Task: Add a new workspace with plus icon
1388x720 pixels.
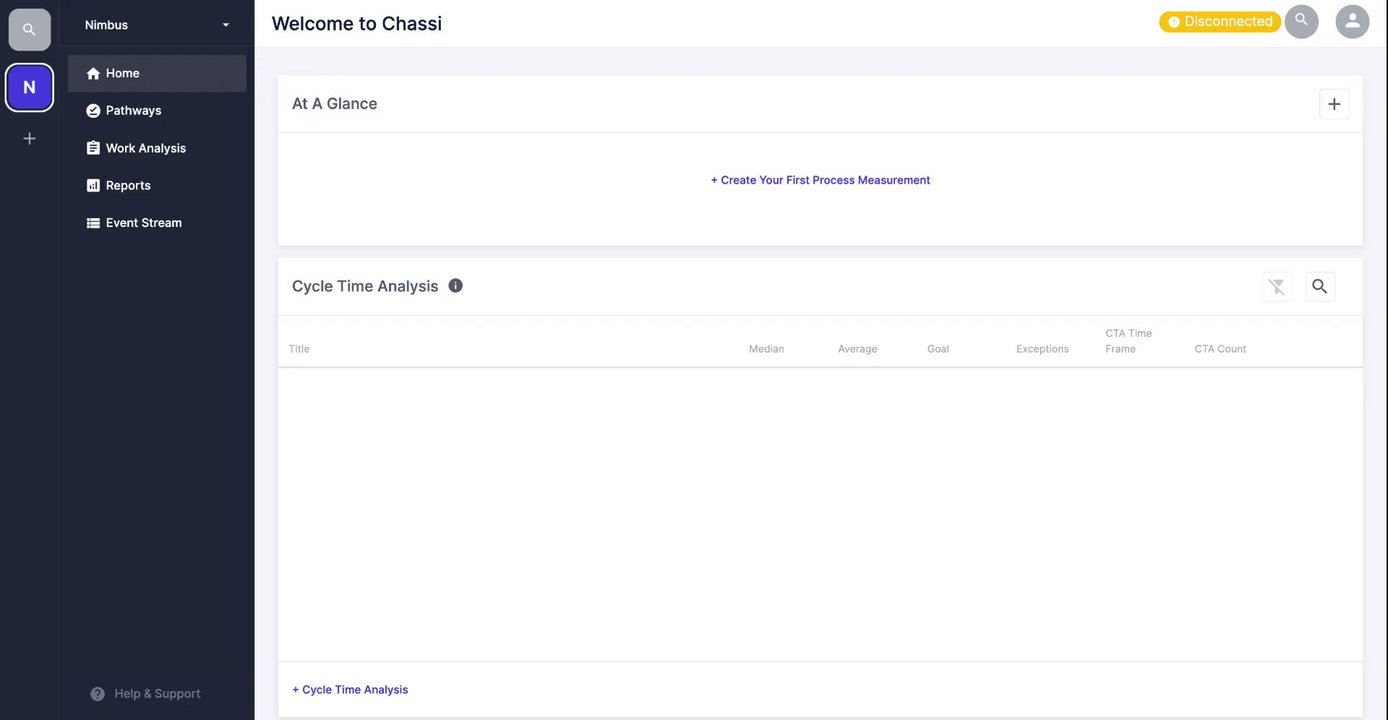Action: (x=29, y=139)
